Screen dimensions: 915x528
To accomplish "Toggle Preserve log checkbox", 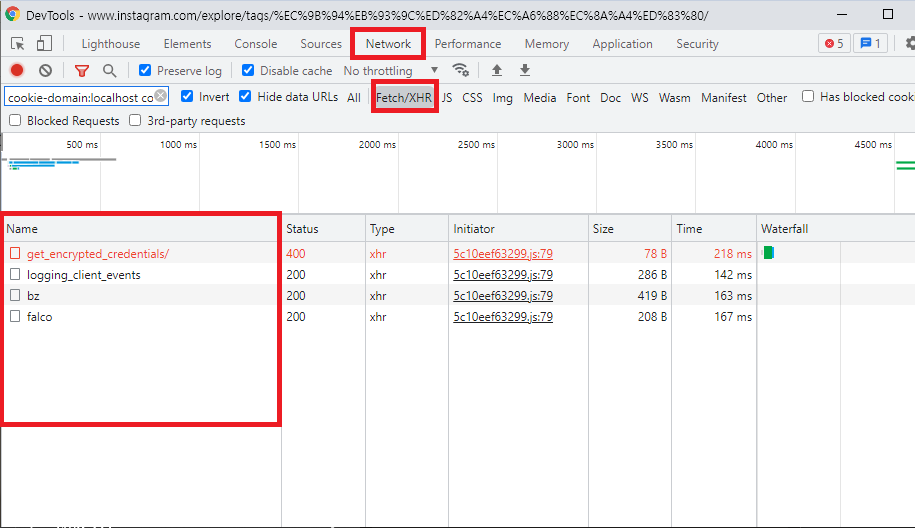I will coord(145,71).
